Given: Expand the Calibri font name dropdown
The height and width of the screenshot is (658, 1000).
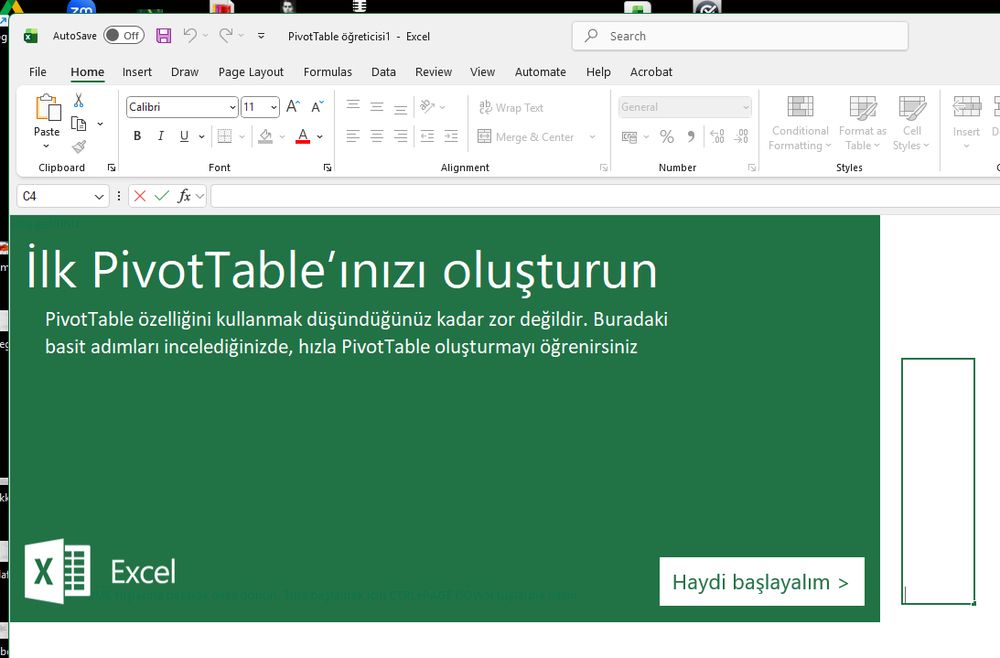Looking at the screenshot, I should [233, 107].
